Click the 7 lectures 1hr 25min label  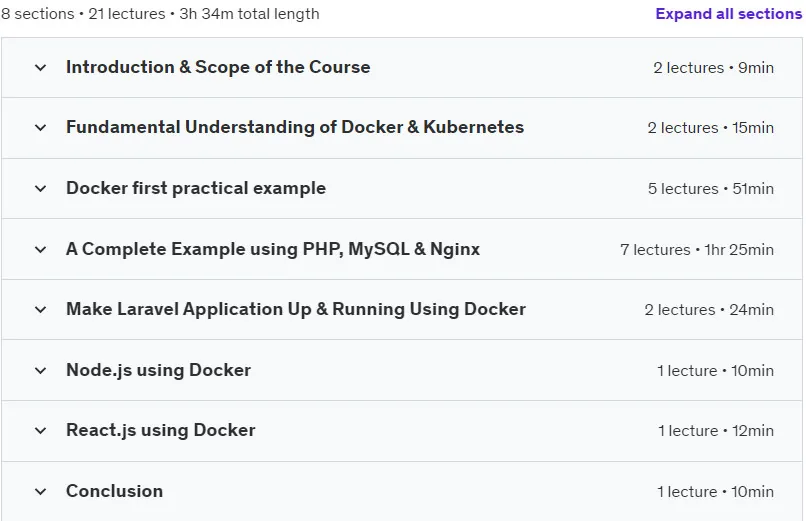pyautogui.click(x=697, y=250)
